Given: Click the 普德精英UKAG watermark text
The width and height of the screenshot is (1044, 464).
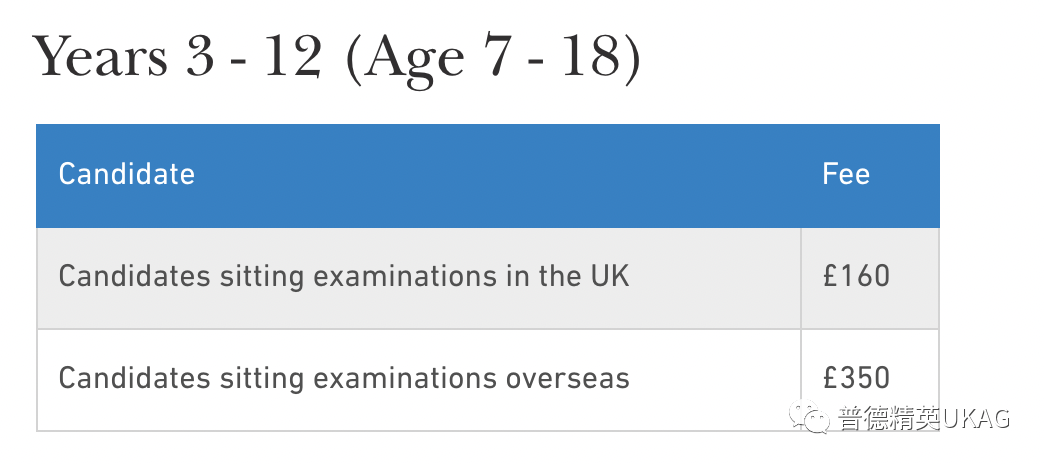Looking at the screenshot, I should coord(924,418).
